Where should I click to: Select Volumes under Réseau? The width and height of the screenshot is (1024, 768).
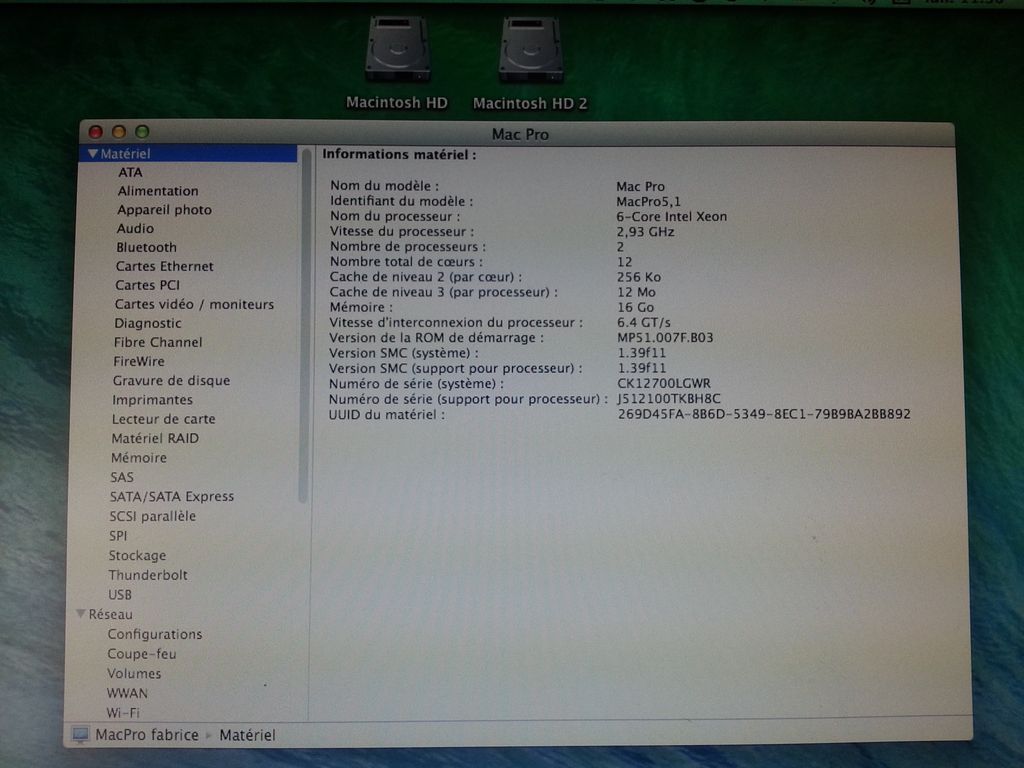click(134, 673)
